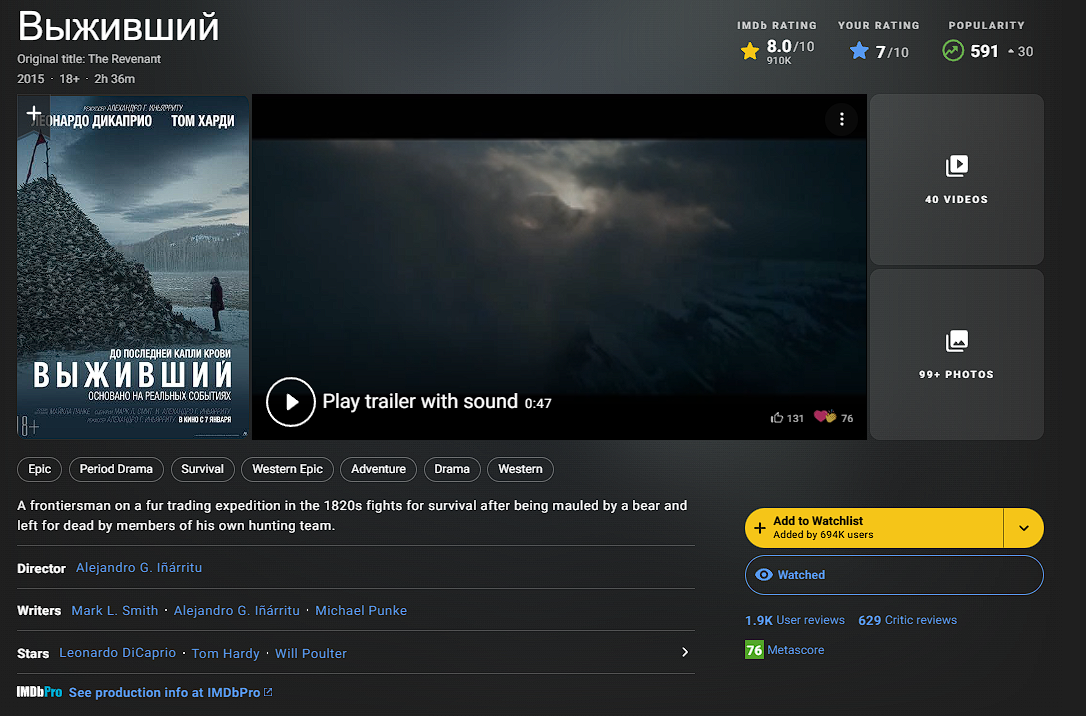The image size is (1086, 716).
Task: Select the Period Drama genre chip
Action: point(116,469)
